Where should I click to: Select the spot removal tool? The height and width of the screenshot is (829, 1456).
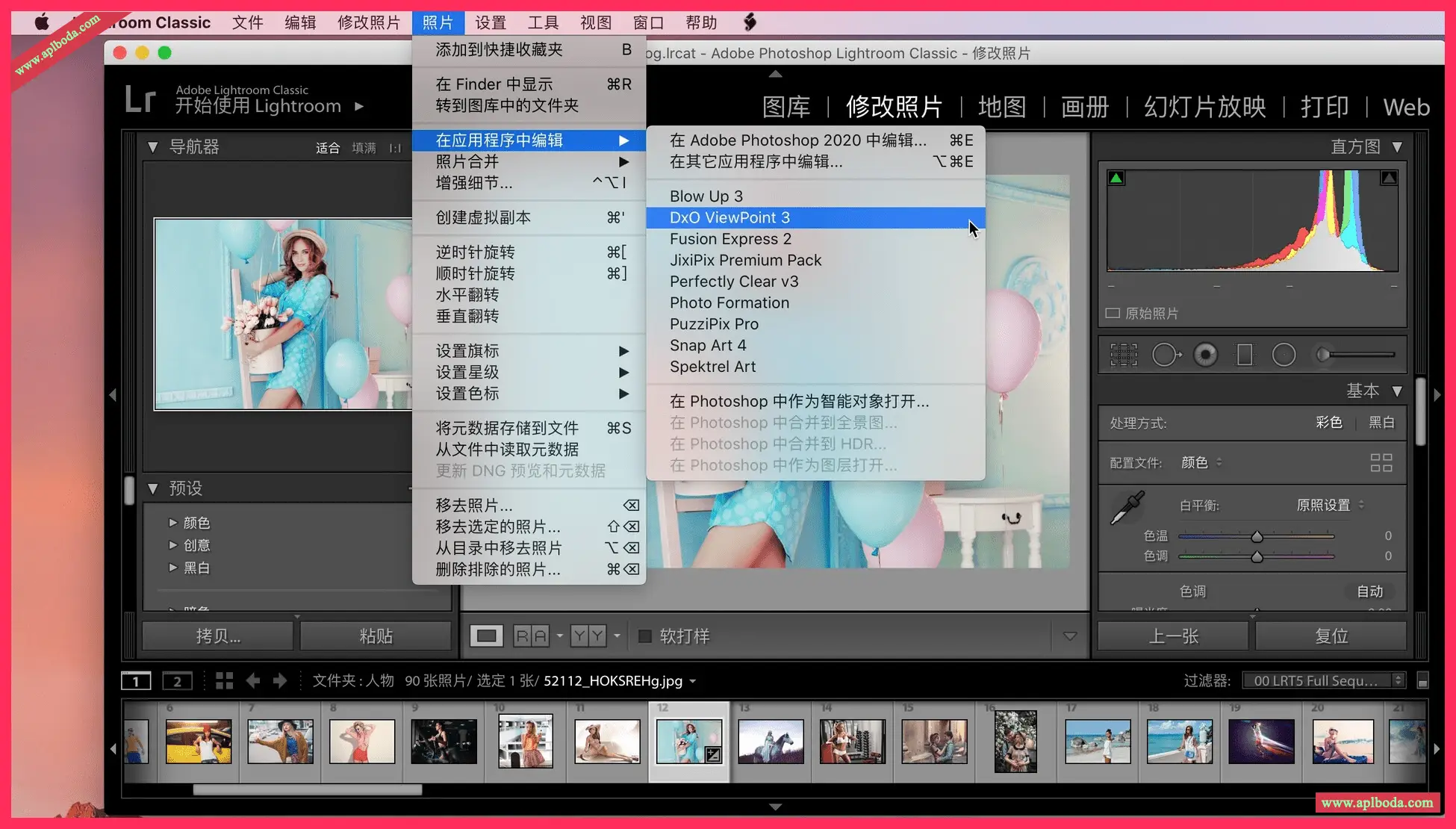(x=1166, y=355)
